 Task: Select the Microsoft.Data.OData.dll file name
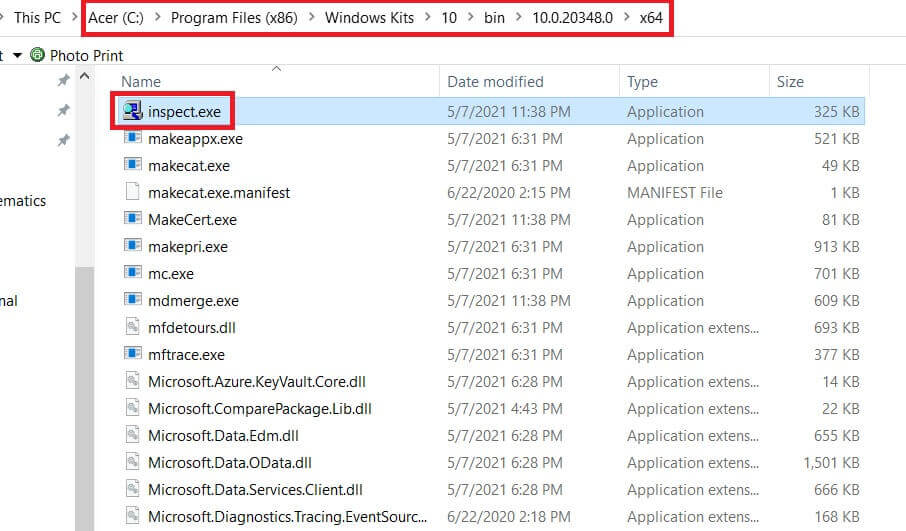230,462
